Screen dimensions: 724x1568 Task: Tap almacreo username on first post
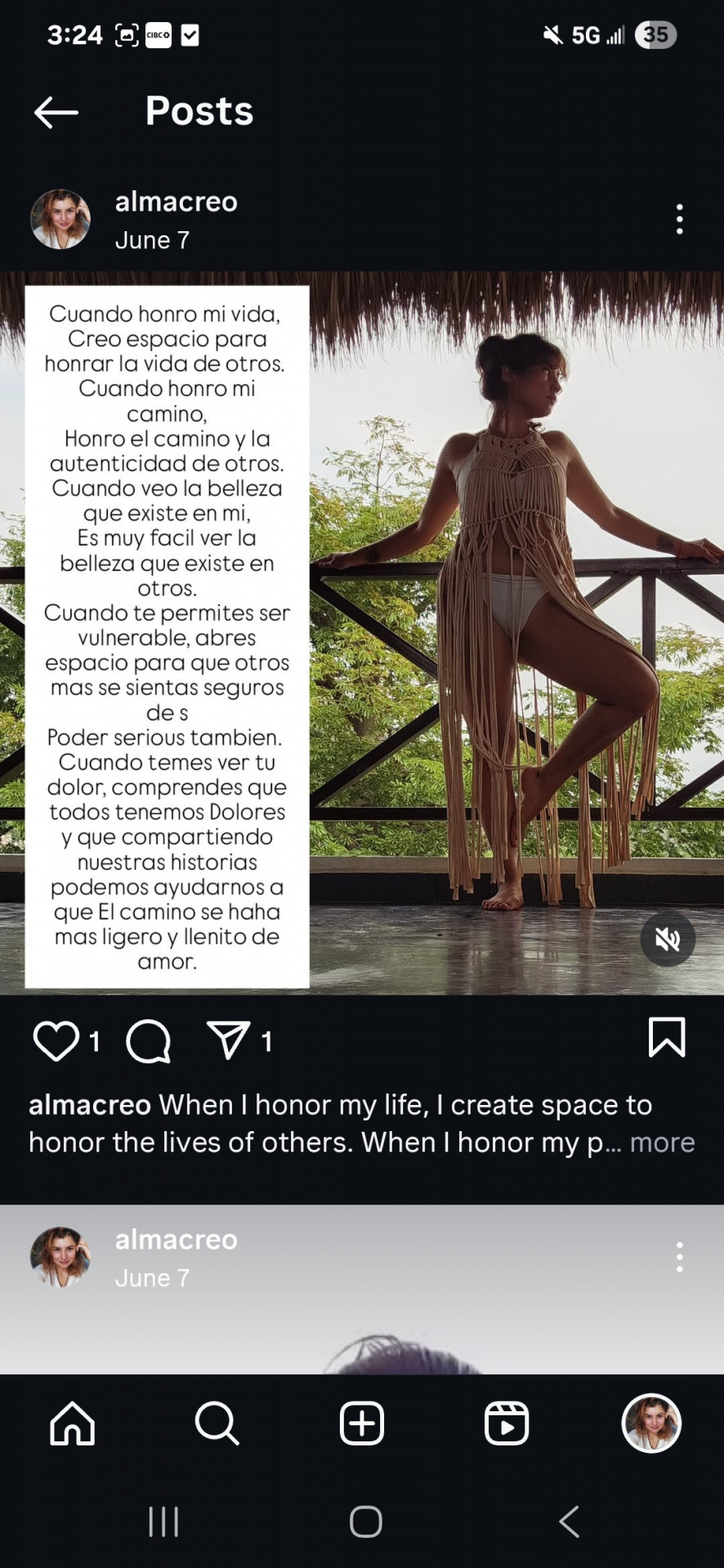(x=177, y=202)
